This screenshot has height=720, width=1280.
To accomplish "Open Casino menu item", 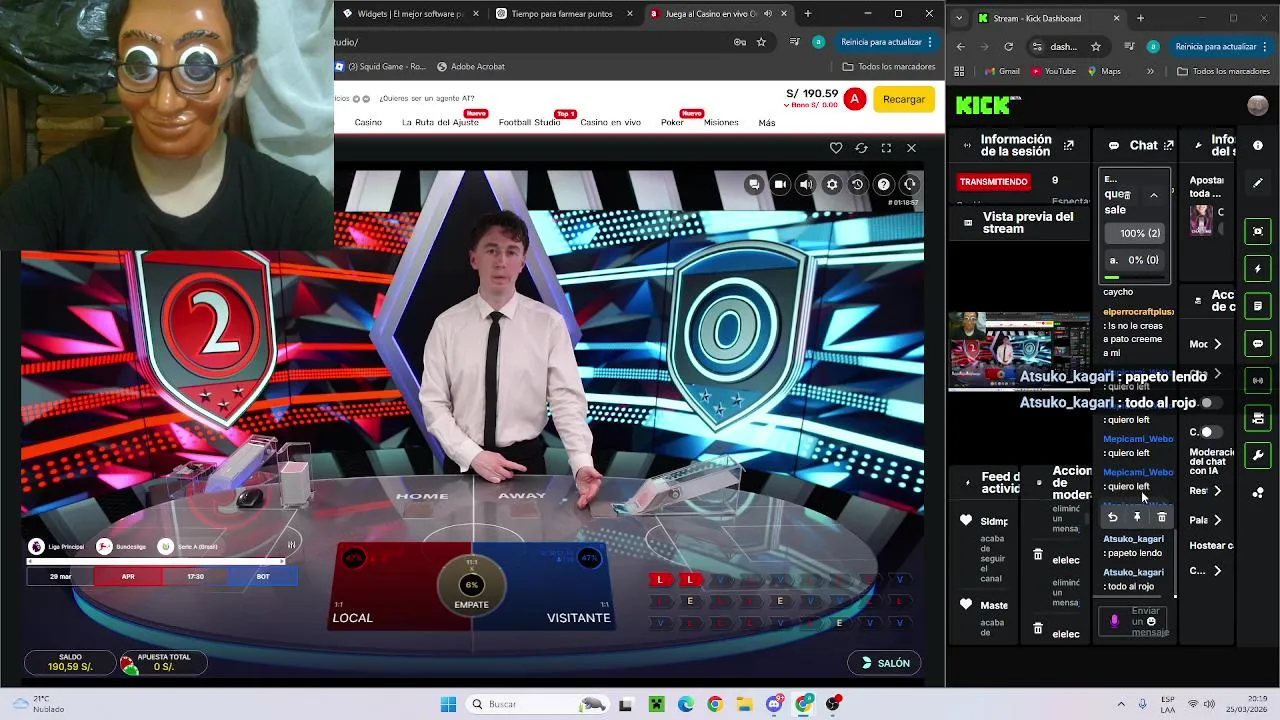I will coord(368,123).
